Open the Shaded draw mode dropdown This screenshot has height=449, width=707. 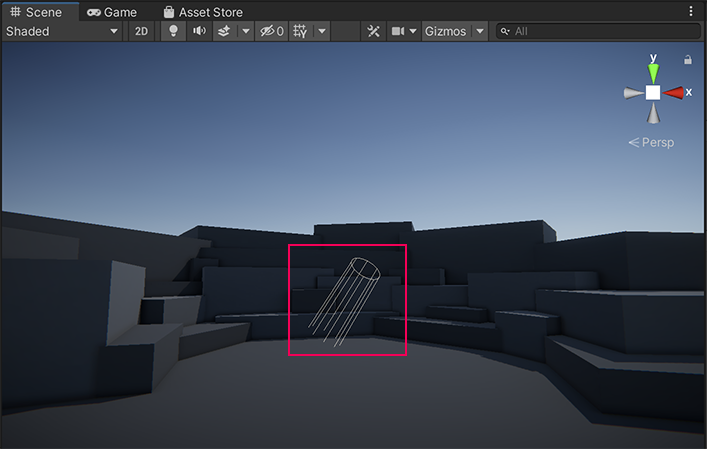(x=62, y=31)
